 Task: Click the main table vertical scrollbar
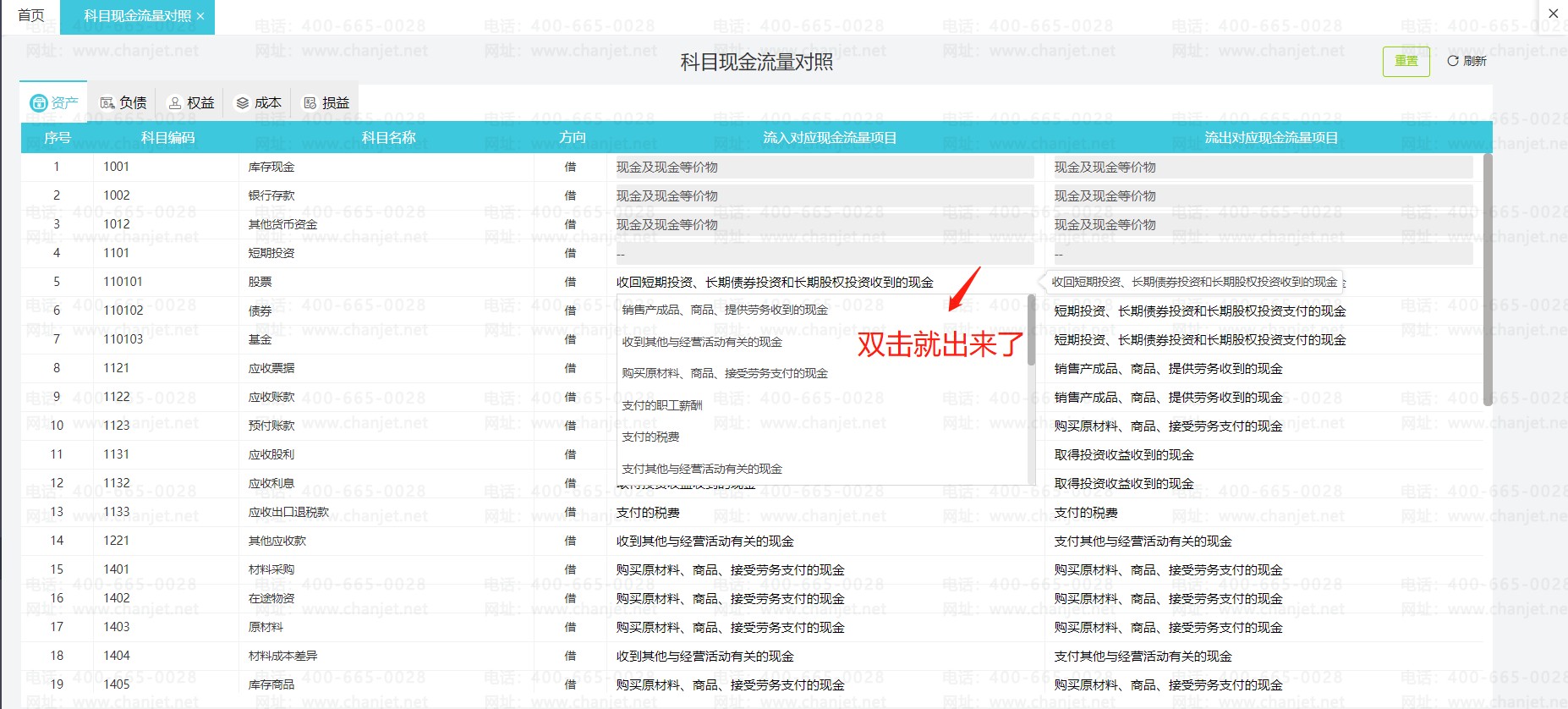[x=1488, y=279]
